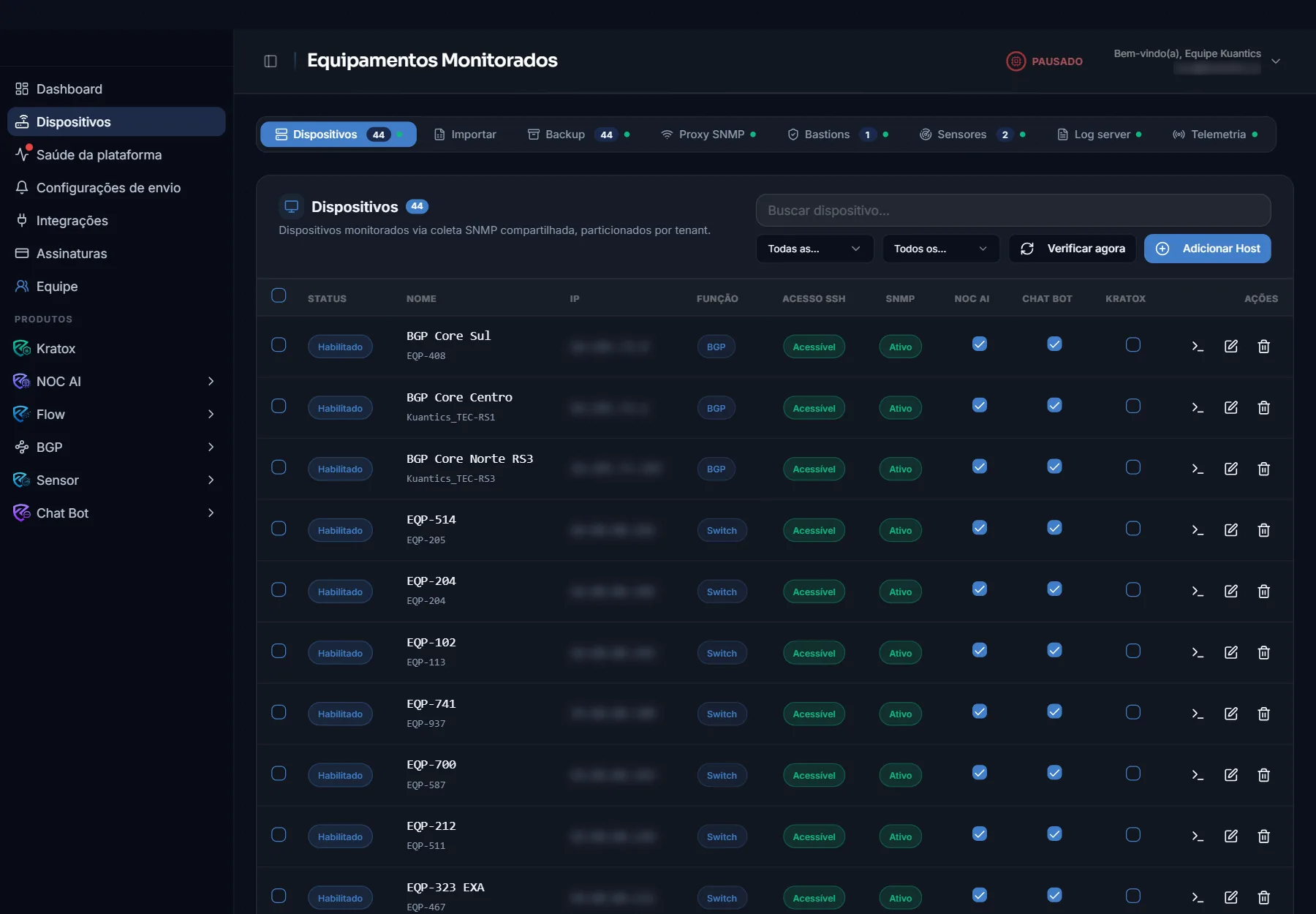Edit the BGP Core Centro device
Image resolution: width=1316 pixels, height=914 pixels.
point(1231,408)
